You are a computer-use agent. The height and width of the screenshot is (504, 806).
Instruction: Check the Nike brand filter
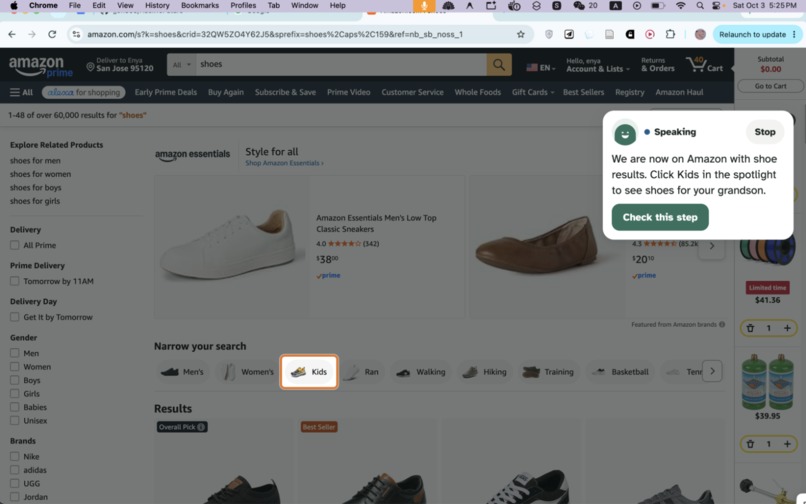pos(14,457)
